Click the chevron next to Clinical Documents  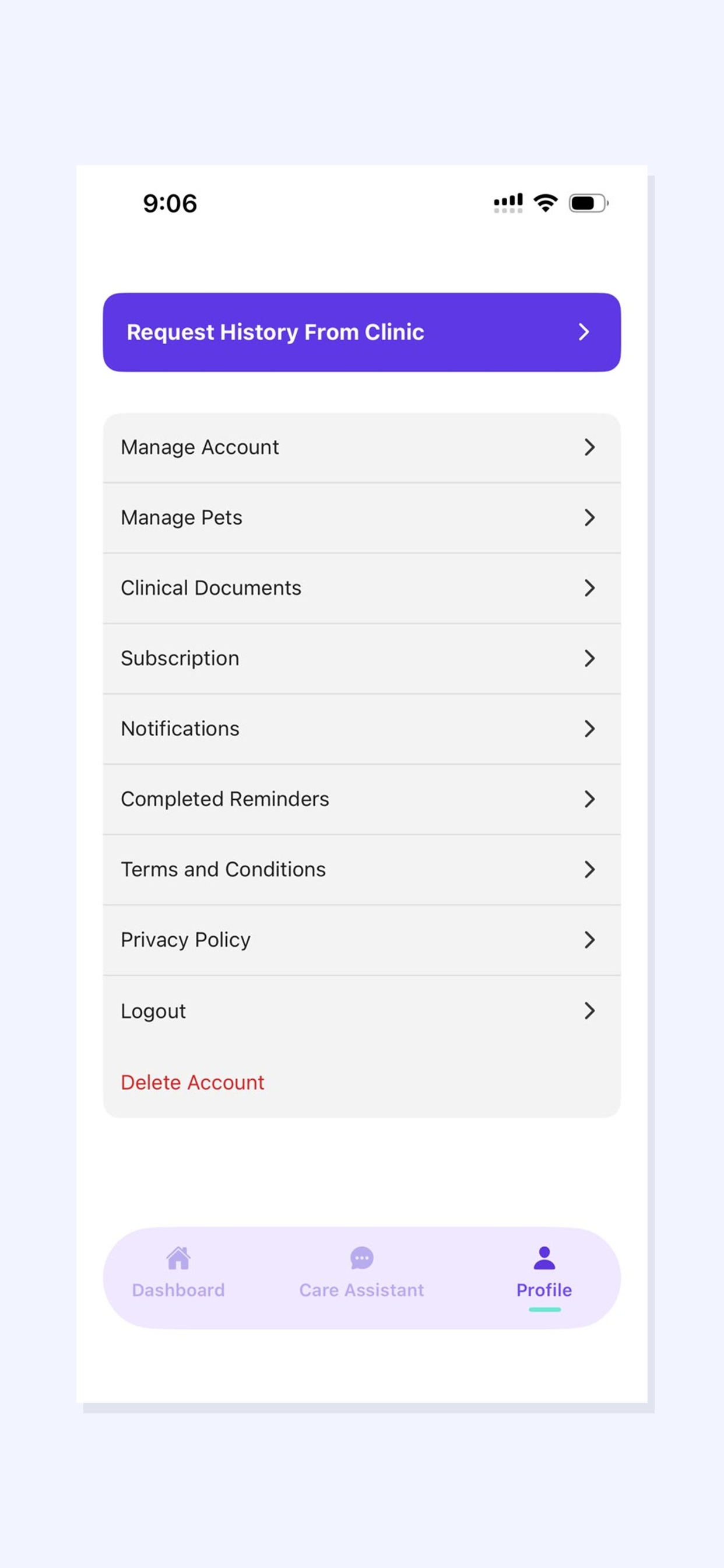589,588
